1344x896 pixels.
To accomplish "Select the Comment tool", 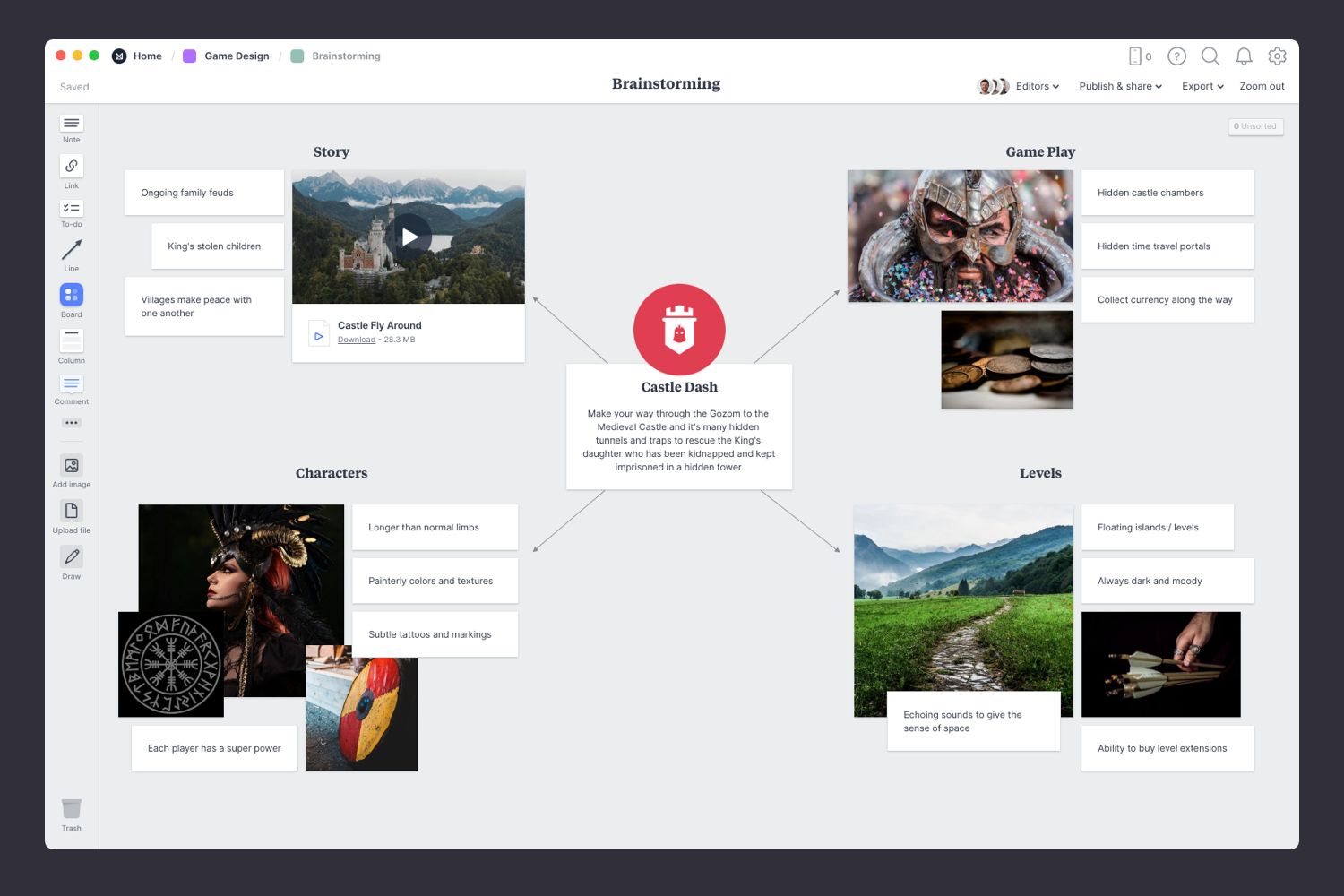I will pyautogui.click(x=71, y=385).
